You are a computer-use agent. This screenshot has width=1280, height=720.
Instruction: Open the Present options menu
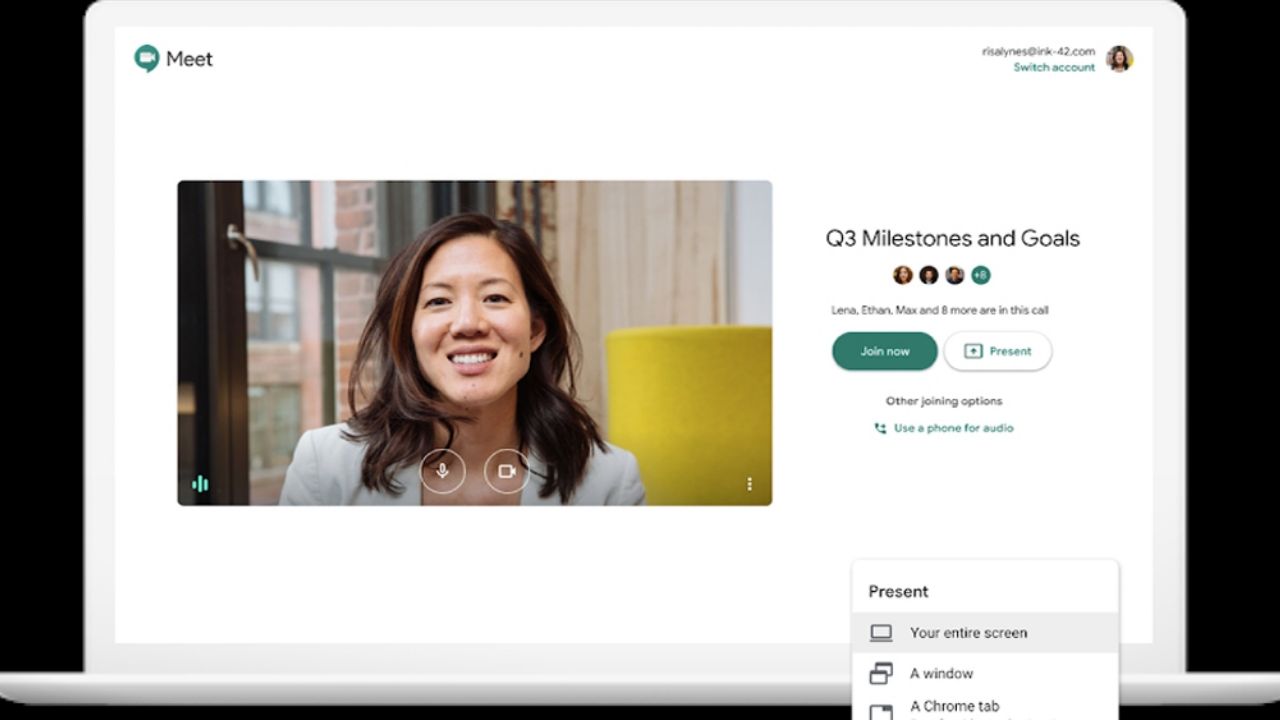tap(997, 351)
